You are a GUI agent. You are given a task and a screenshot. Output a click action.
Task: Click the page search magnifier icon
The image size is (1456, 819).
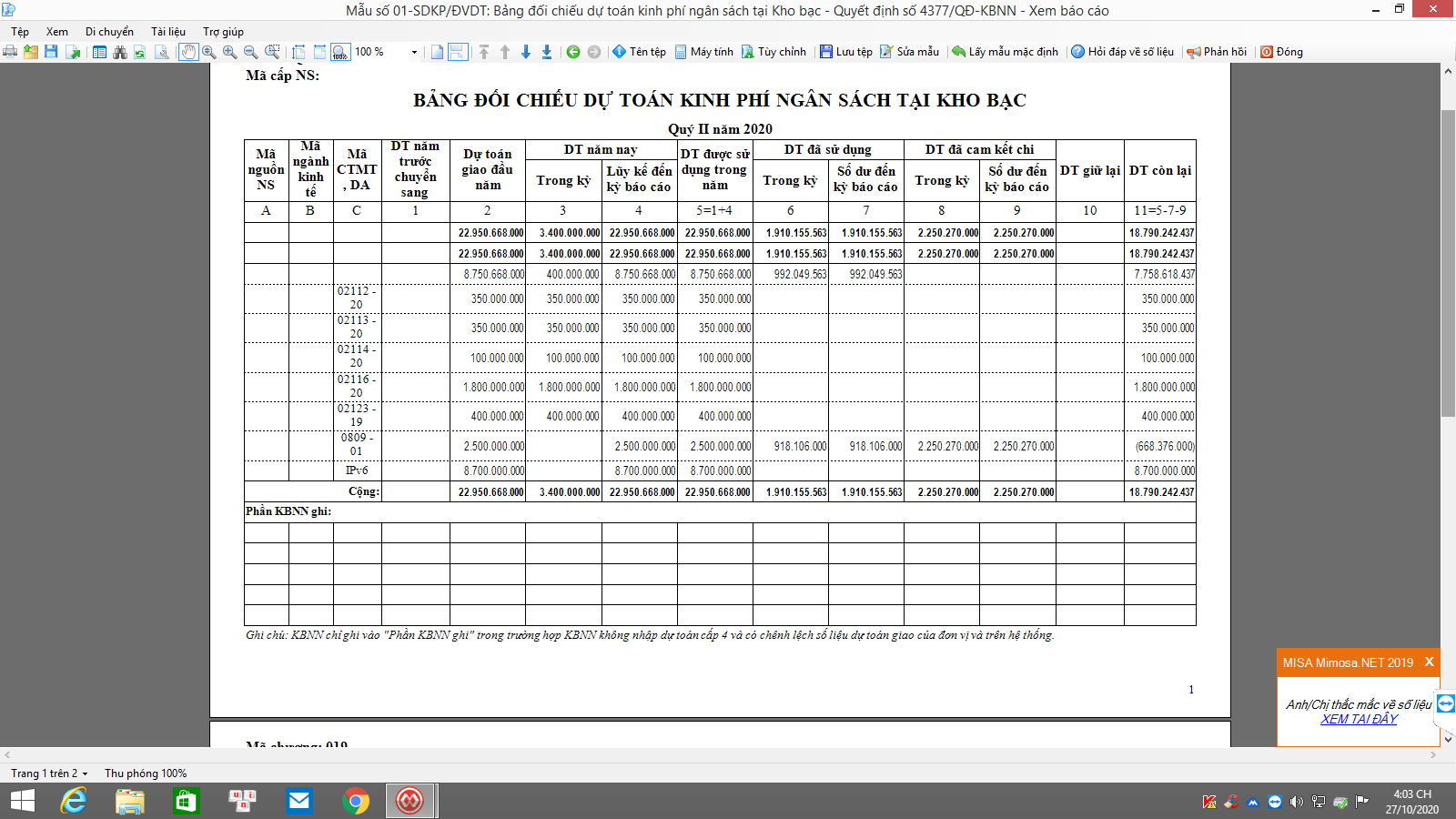coord(161,52)
